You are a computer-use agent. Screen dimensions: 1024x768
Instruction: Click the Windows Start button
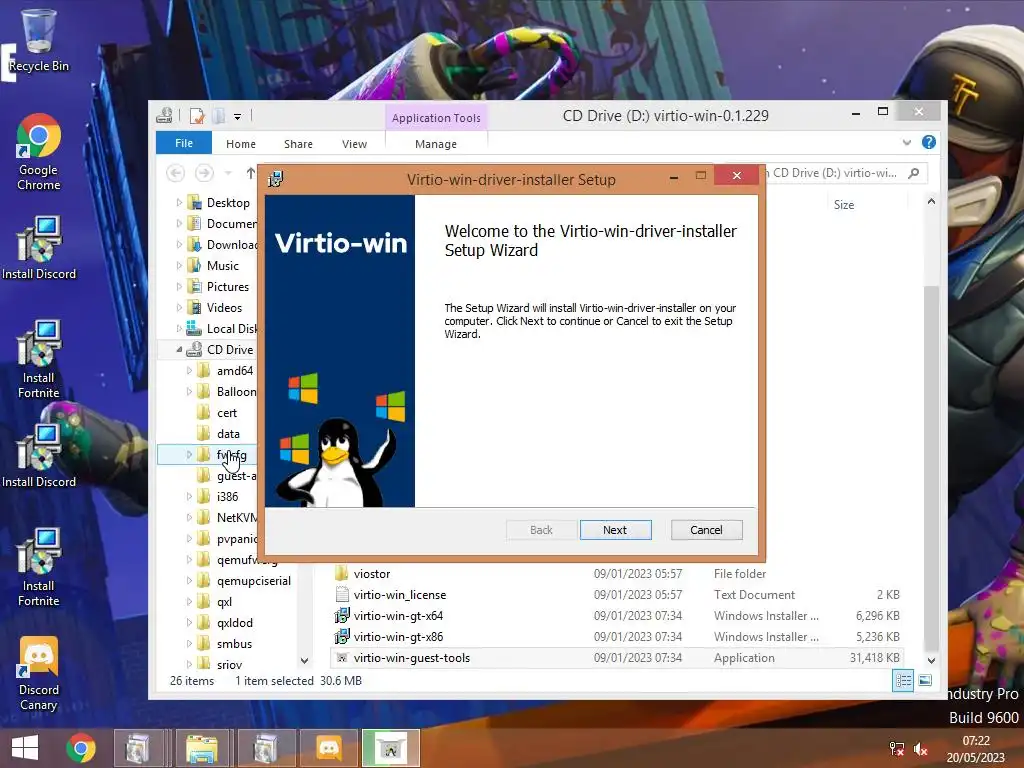(25, 748)
